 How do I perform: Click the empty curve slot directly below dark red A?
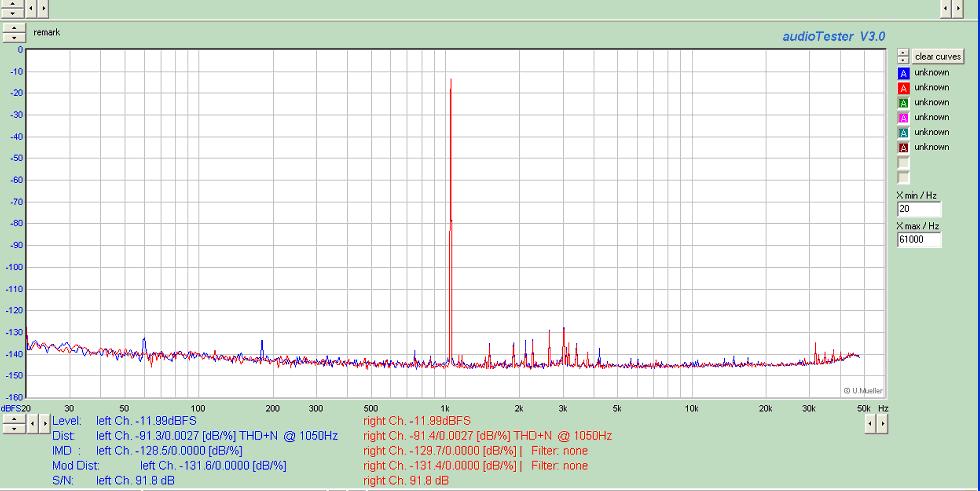pos(904,163)
